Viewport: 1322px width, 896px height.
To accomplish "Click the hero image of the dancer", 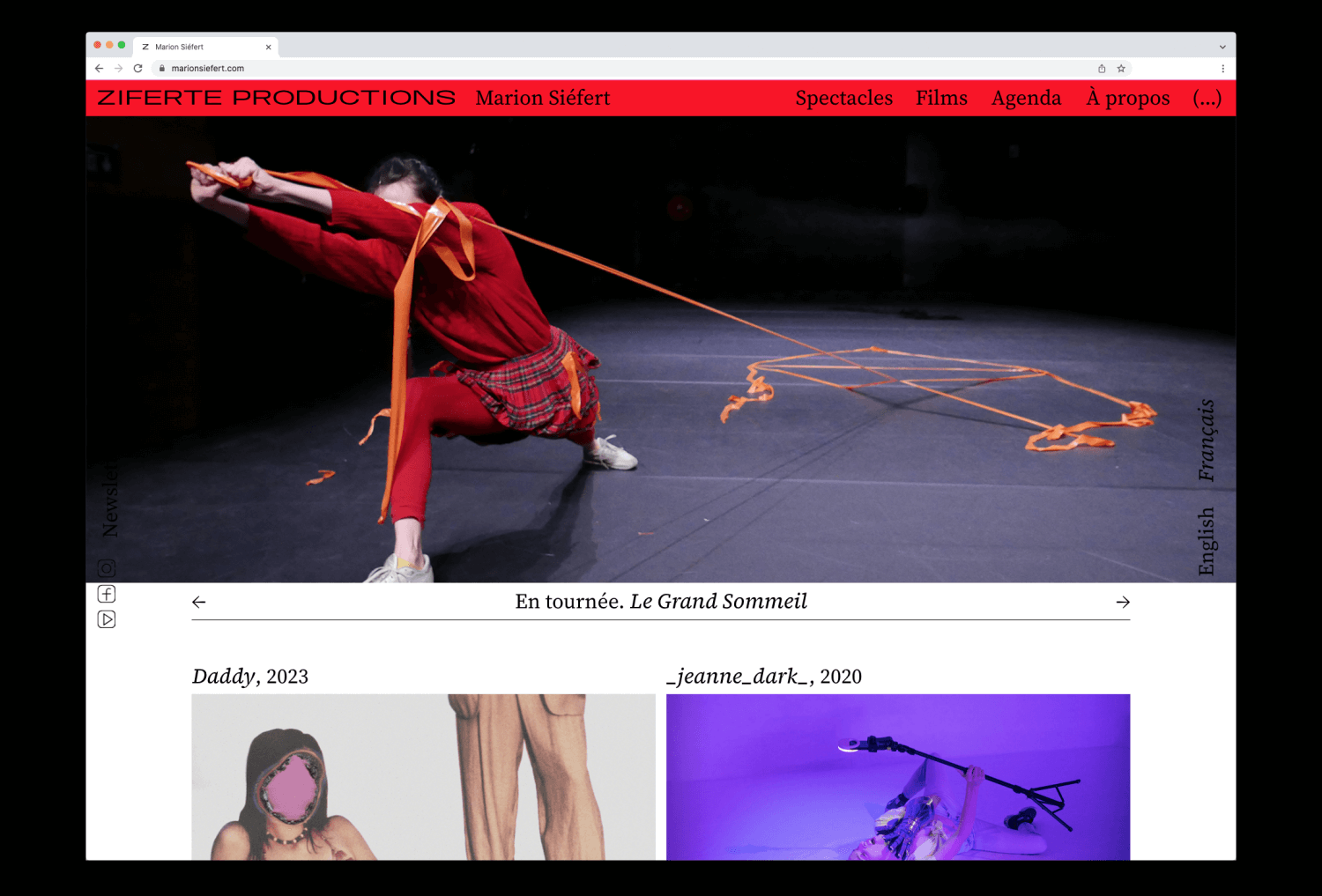I will pyautogui.click(x=661, y=349).
